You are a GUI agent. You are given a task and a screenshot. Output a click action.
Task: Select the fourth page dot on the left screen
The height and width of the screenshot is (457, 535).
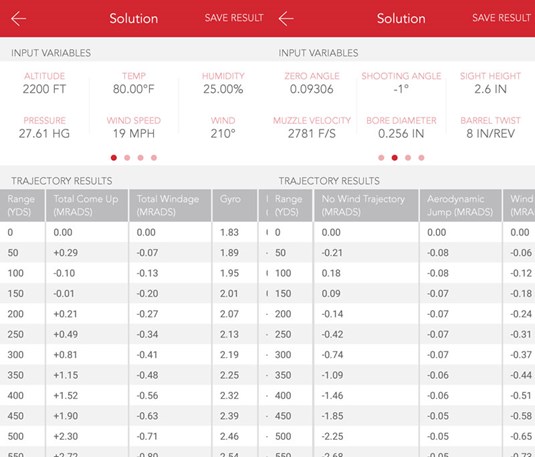154,158
